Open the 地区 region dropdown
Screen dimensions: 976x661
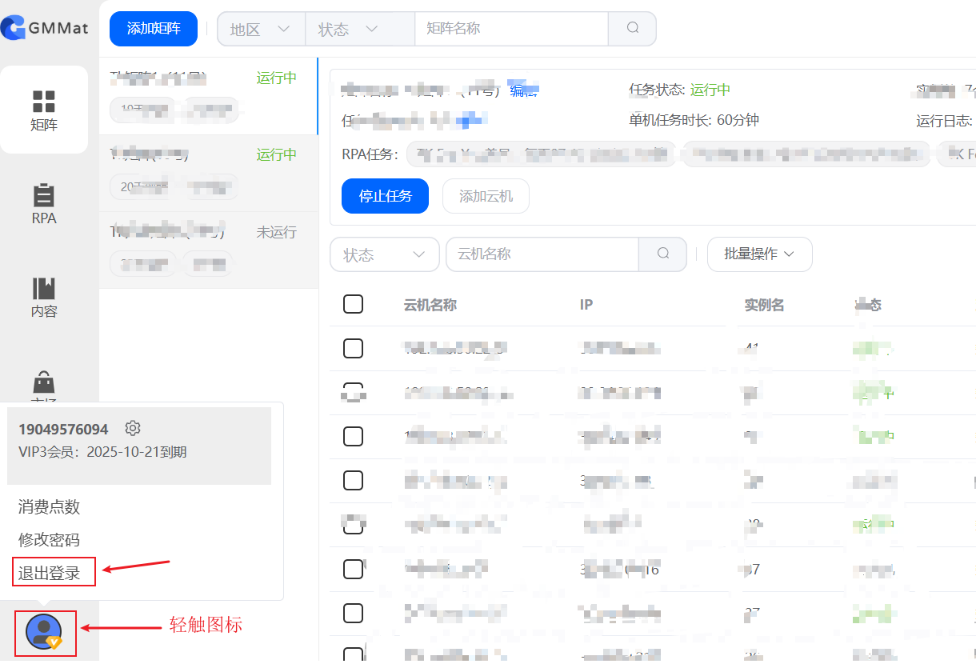(x=261, y=29)
